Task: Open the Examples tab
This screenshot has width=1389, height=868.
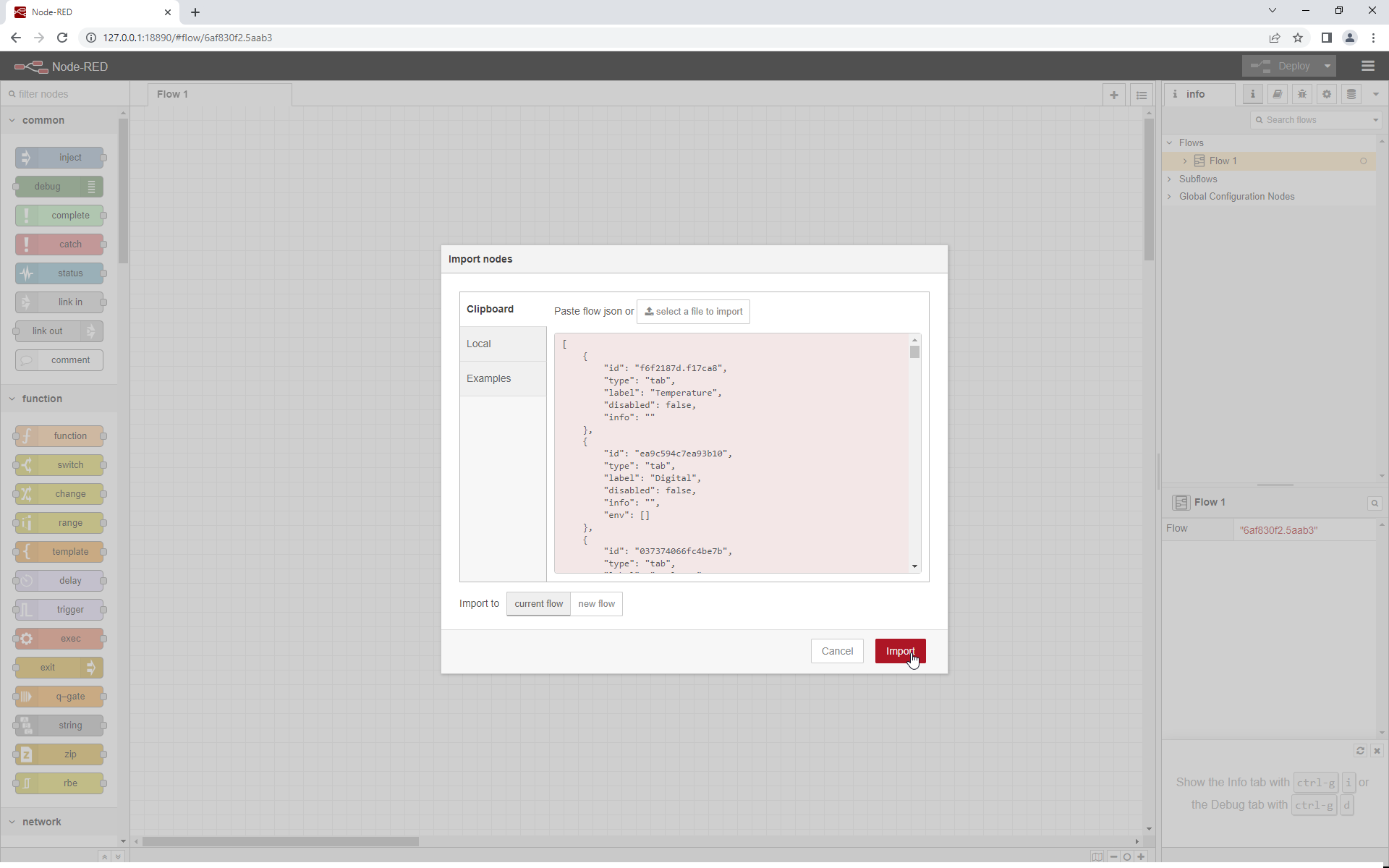Action: [503, 379]
